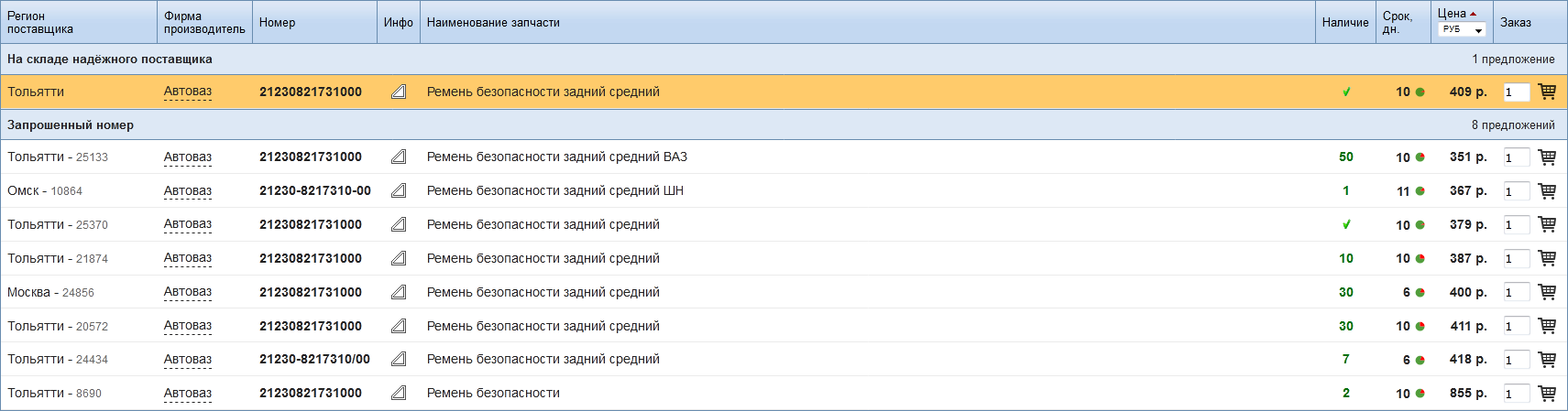Open info icon for the Тольятти 24434 row
1568x411 pixels.
[x=399, y=360]
